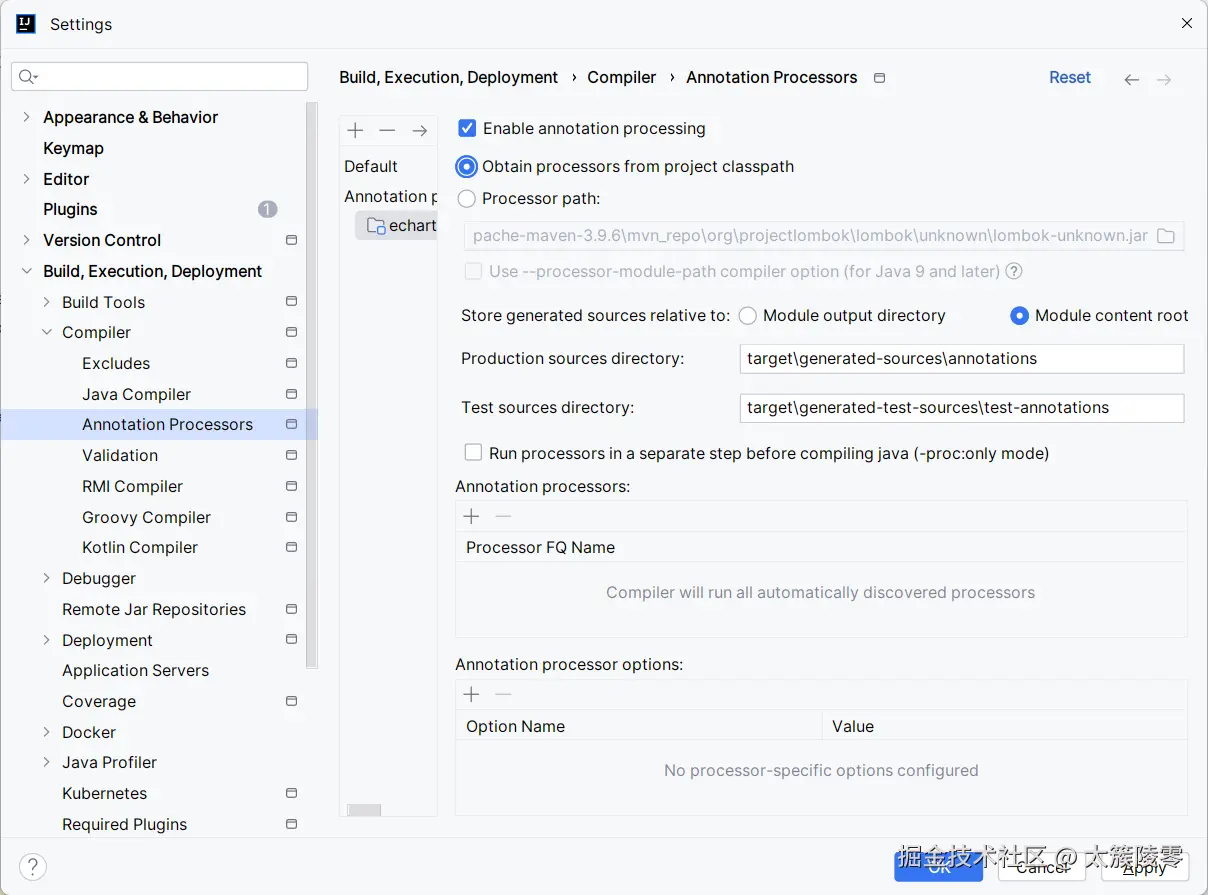Click the search icon in settings search
The image size is (1208, 895).
tap(27, 77)
